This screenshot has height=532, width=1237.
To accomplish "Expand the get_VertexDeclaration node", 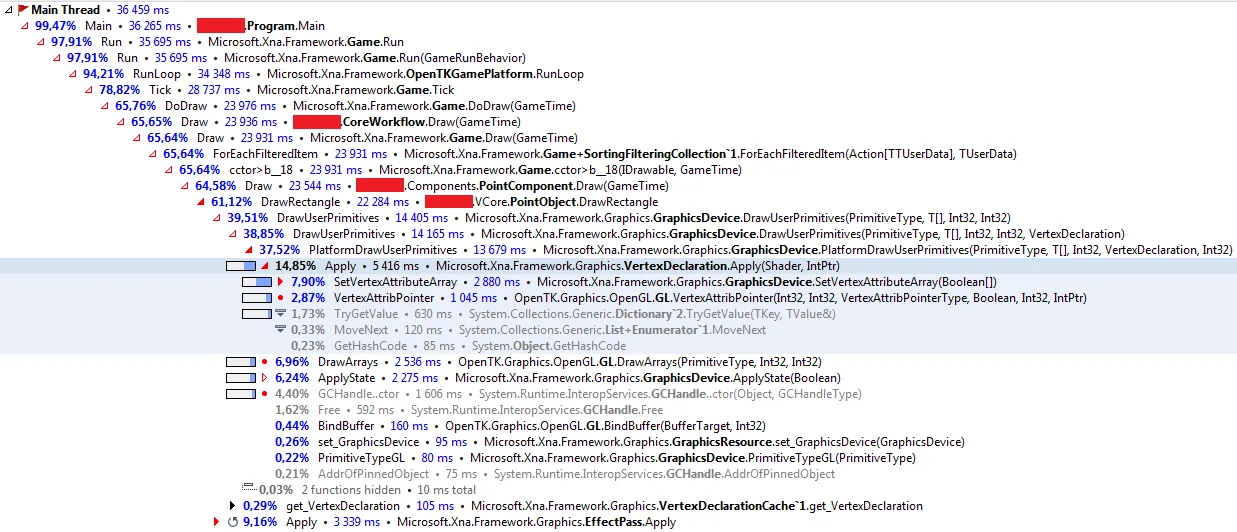I will coord(233,506).
